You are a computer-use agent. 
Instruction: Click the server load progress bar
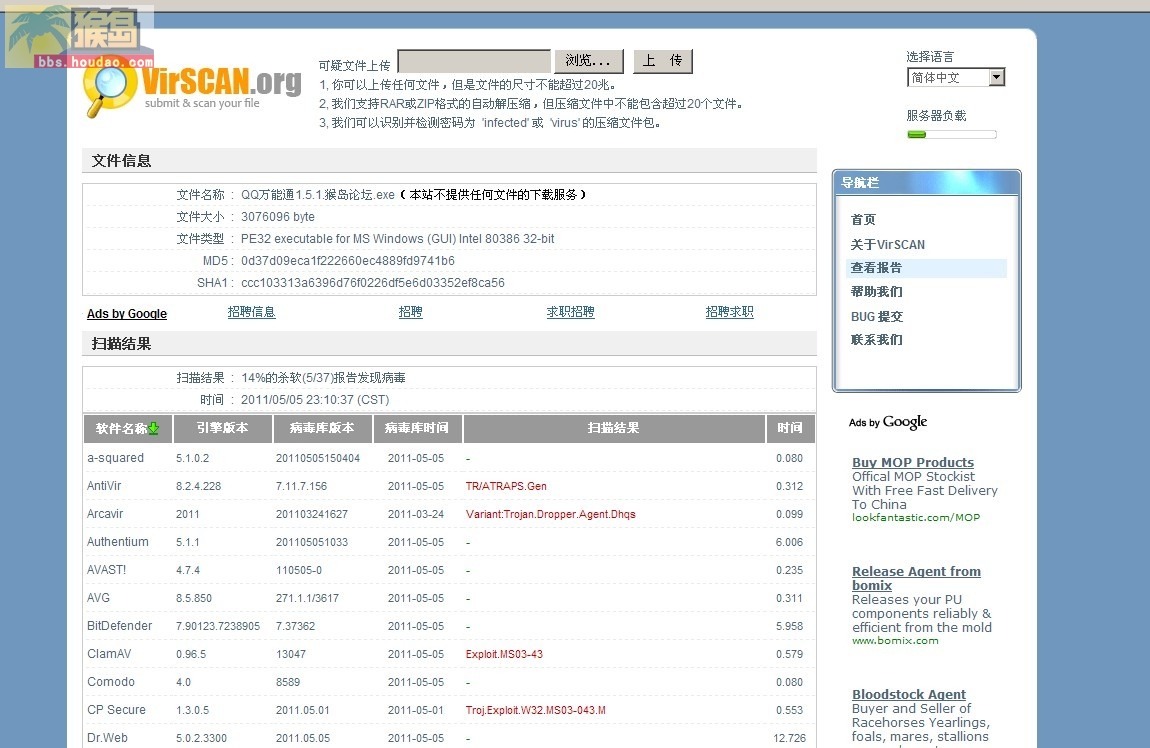(x=951, y=135)
